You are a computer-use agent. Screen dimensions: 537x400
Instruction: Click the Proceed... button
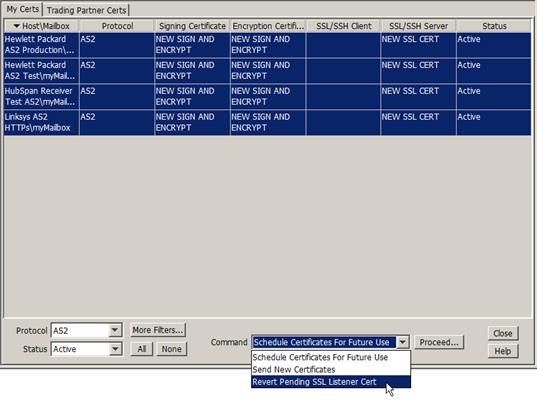439,342
